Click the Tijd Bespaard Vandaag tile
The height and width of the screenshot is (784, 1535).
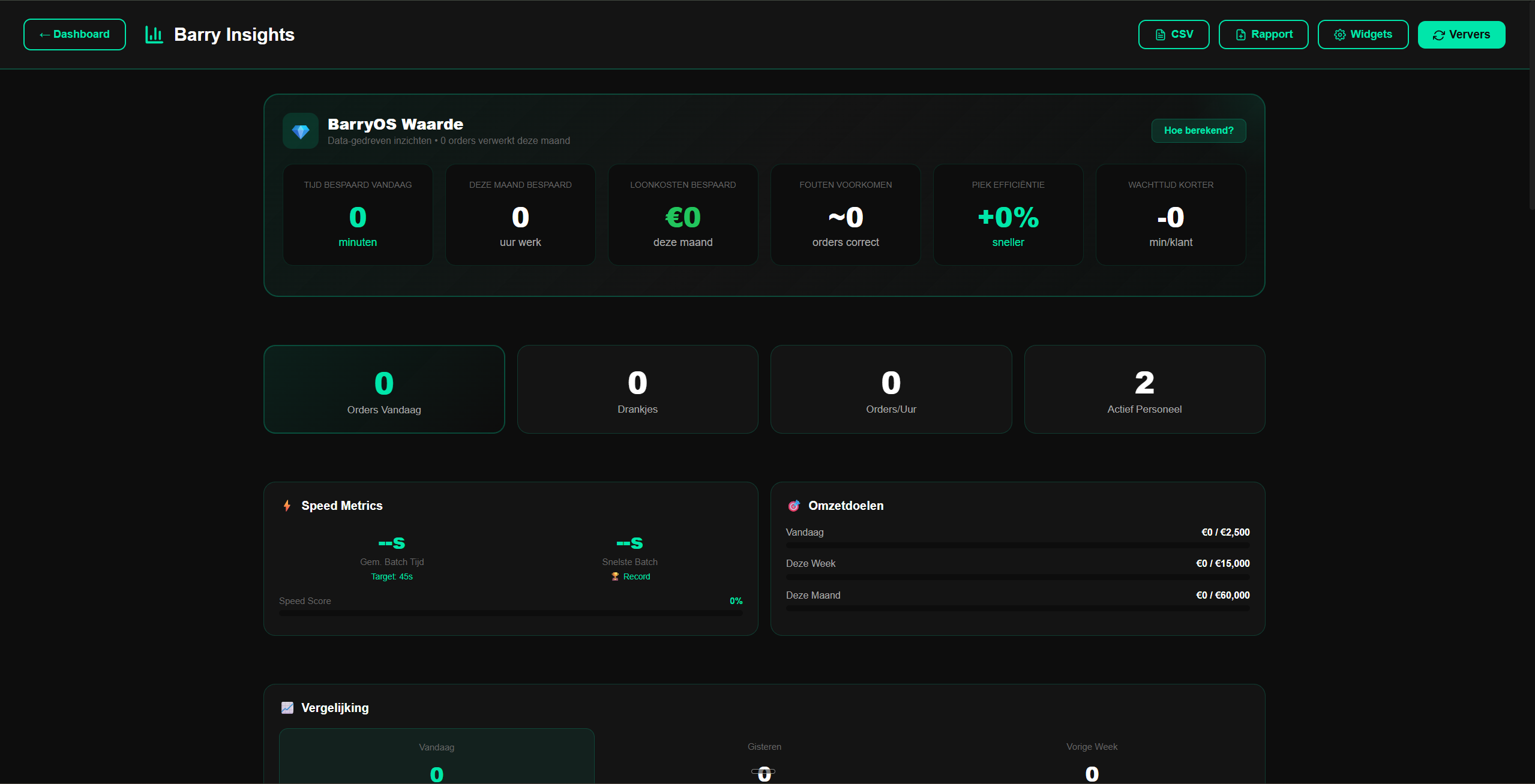click(358, 215)
